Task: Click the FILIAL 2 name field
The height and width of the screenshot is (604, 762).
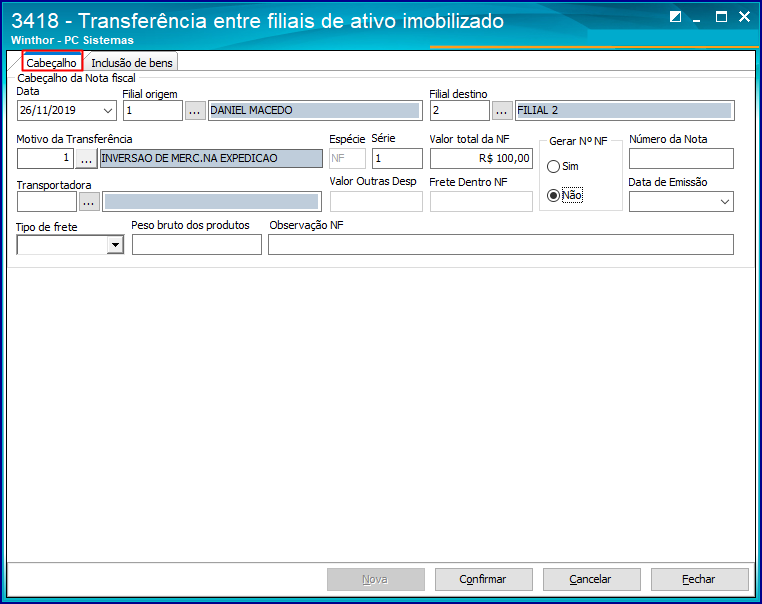Action: (x=625, y=110)
